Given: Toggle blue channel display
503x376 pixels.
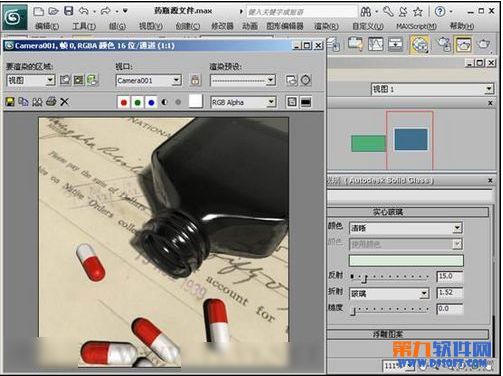Looking at the screenshot, I should [151, 102].
